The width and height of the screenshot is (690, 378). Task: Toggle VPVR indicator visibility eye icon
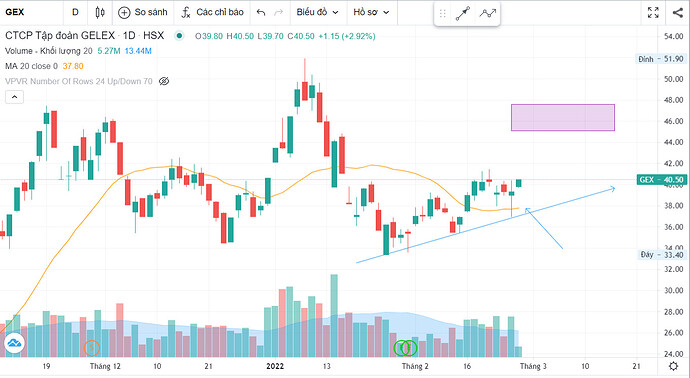coord(164,81)
